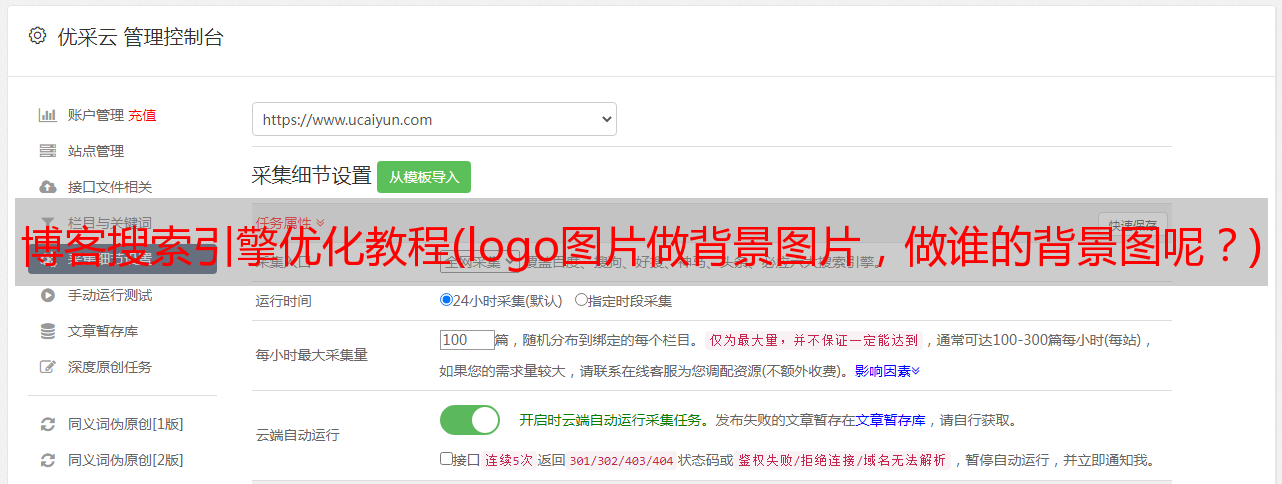Click the cloud upload icon for 接口文件相关
Screen dimensions: 1282x484
tap(47, 187)
